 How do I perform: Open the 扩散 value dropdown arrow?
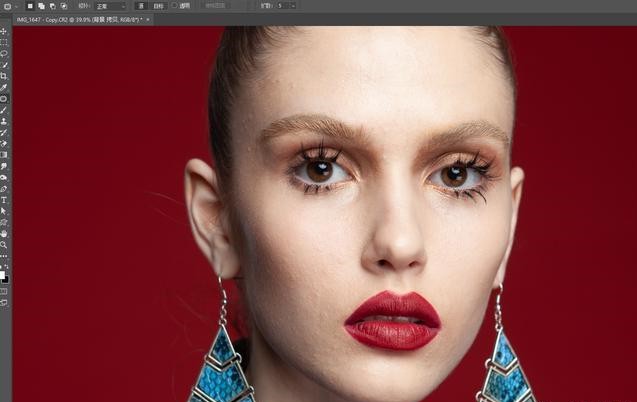(x=293, y=6)
